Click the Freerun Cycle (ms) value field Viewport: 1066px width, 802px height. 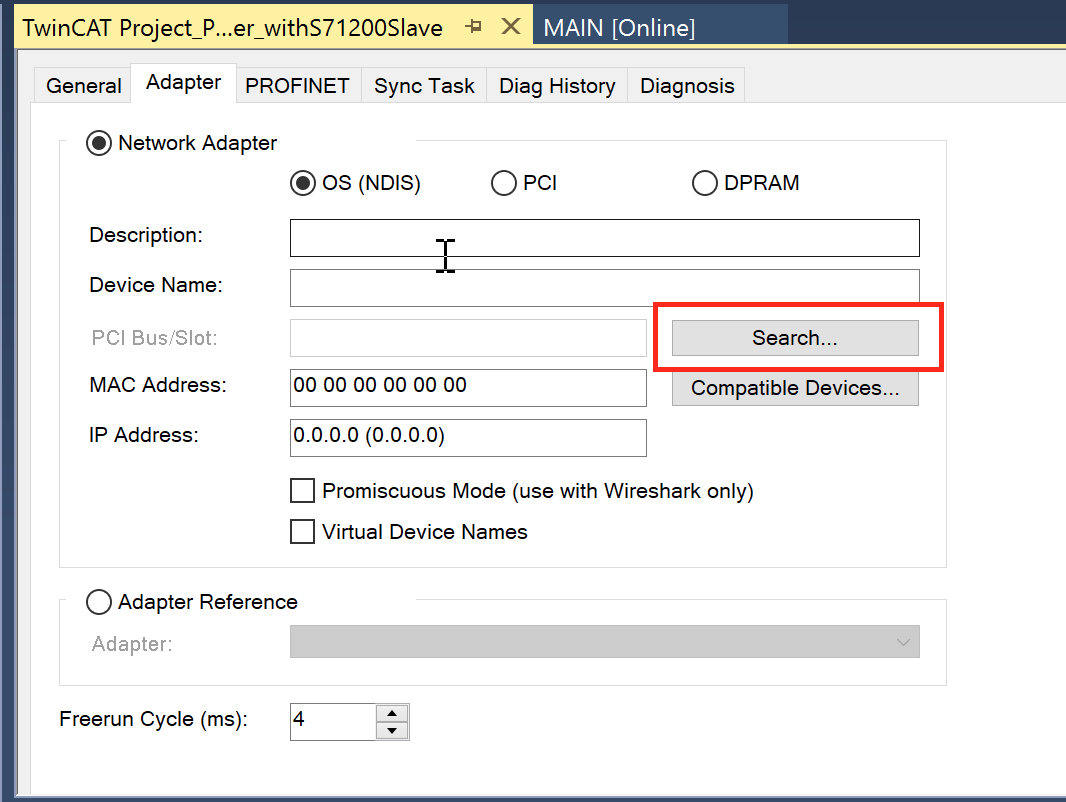coord(333,722)
